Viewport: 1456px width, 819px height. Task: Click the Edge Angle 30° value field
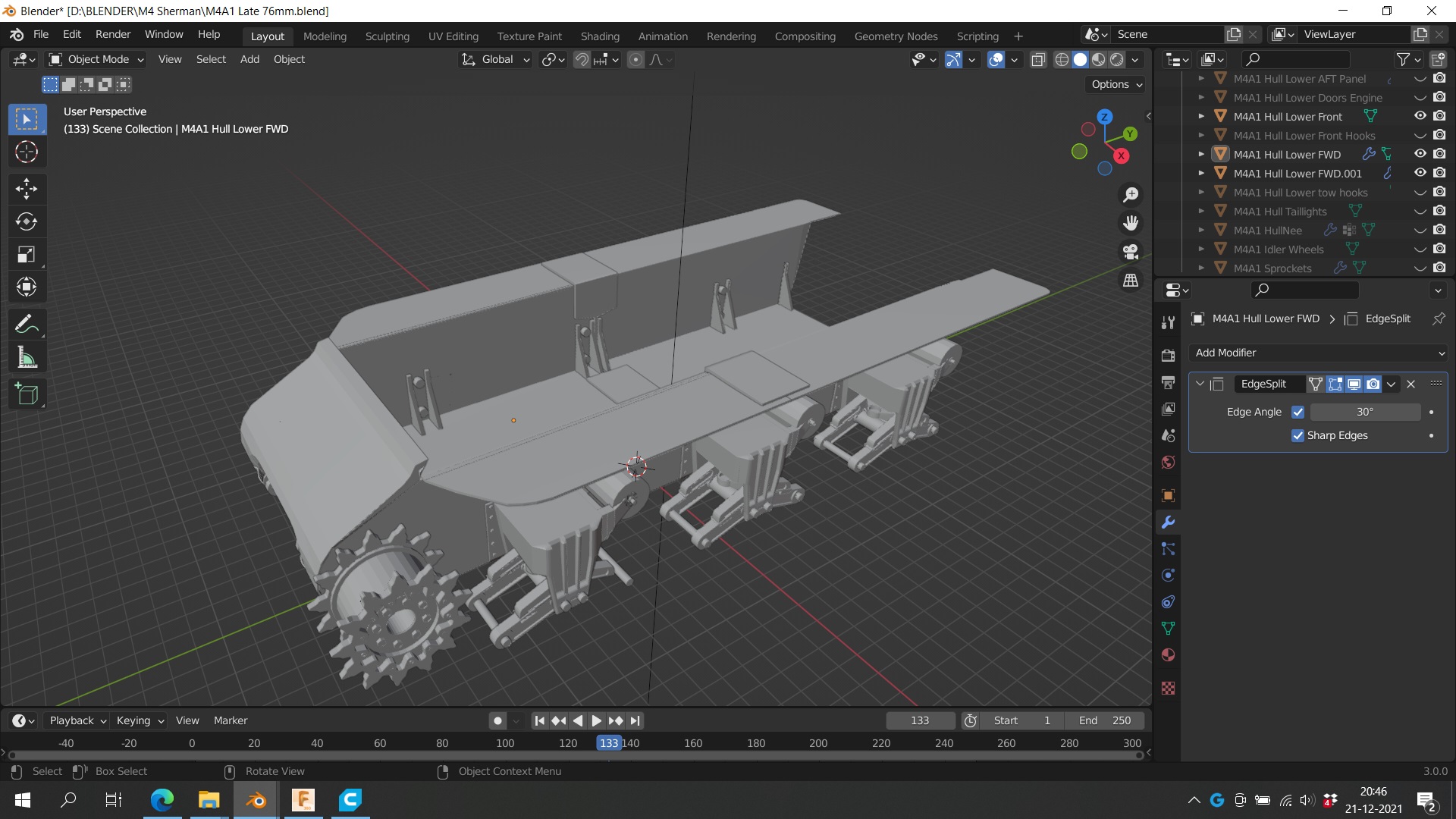1364,412
